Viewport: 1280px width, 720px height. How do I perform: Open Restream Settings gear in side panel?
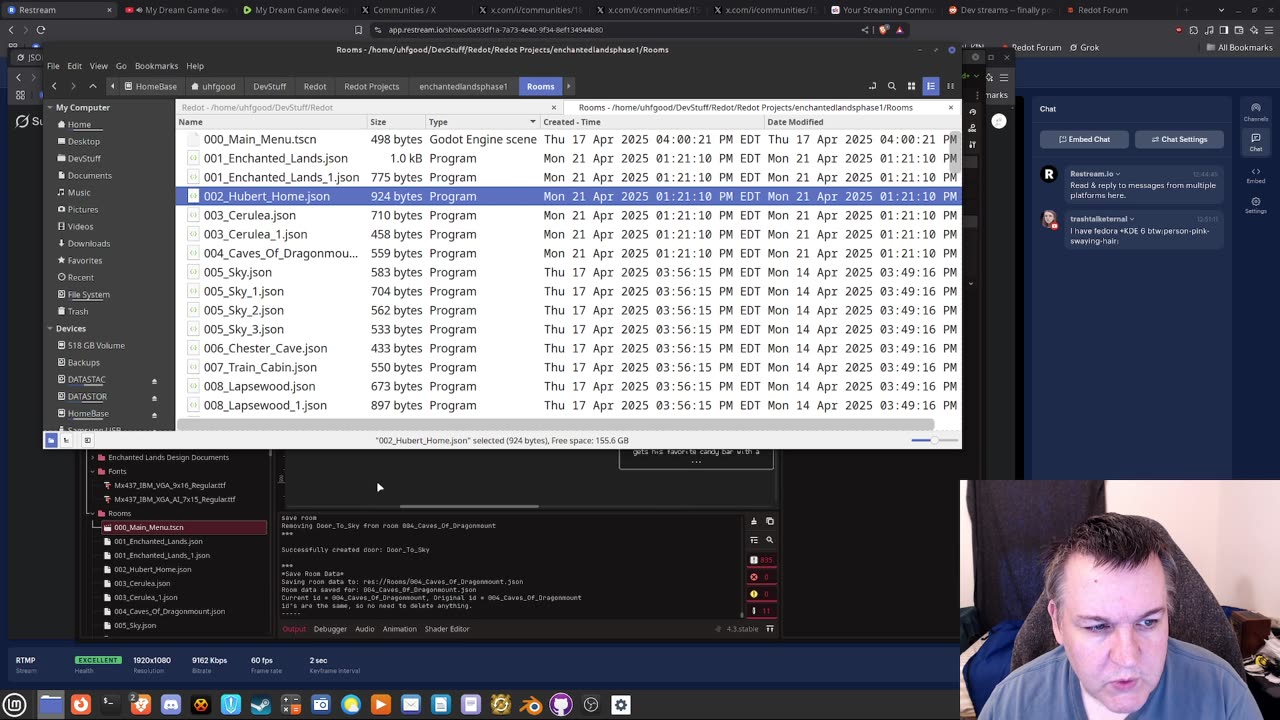1256,205
